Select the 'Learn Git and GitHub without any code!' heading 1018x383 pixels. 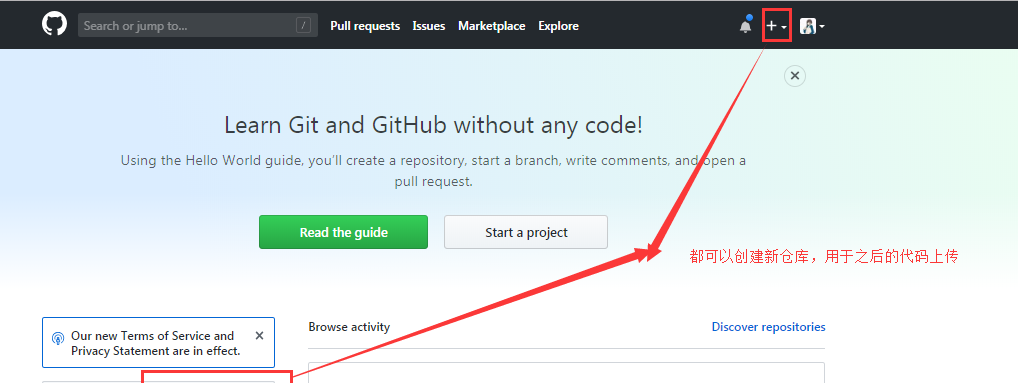pyautogui.click(x=434, y=125)
